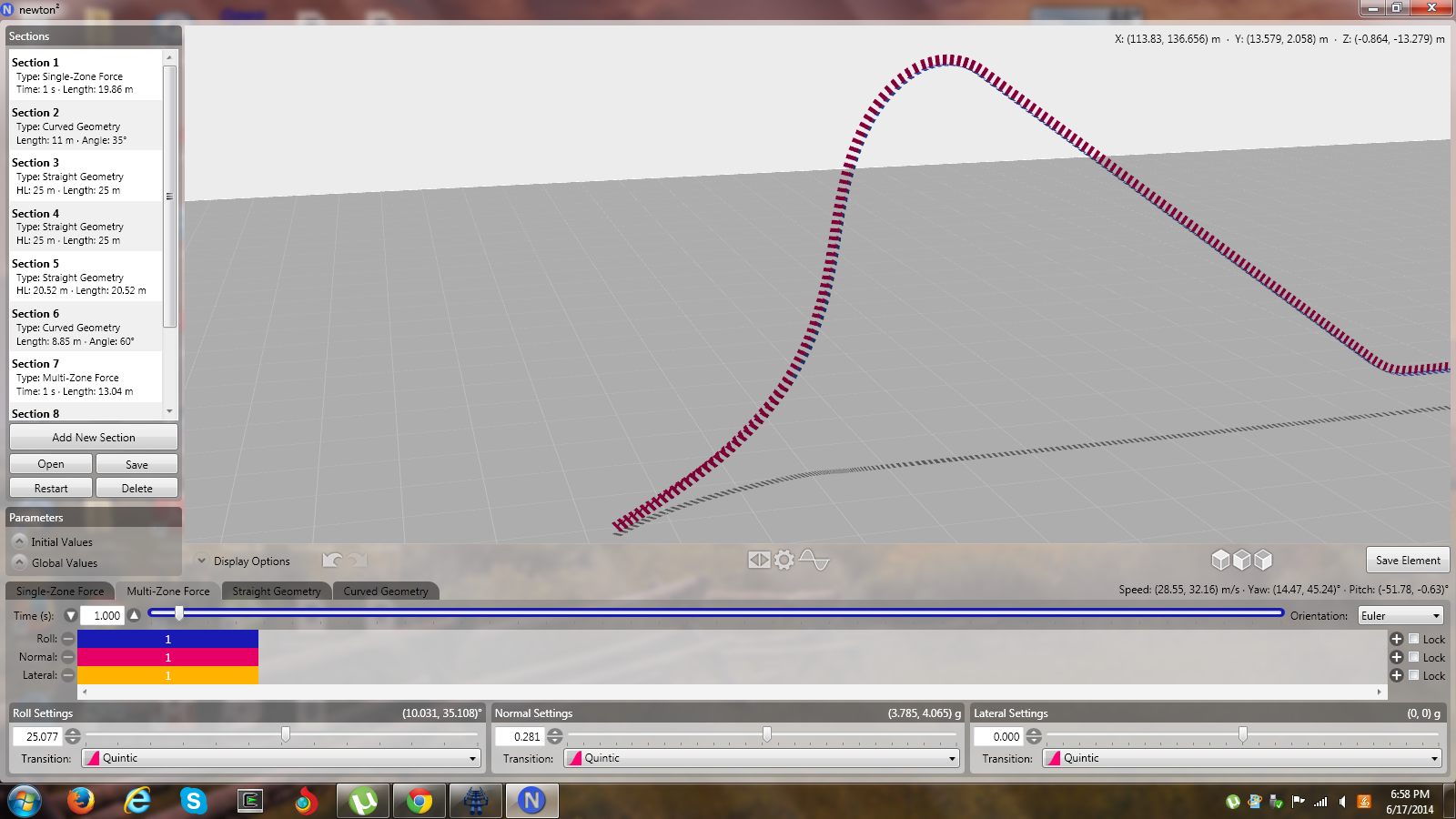Select the third cube view icon

[x=1263, y=561]
